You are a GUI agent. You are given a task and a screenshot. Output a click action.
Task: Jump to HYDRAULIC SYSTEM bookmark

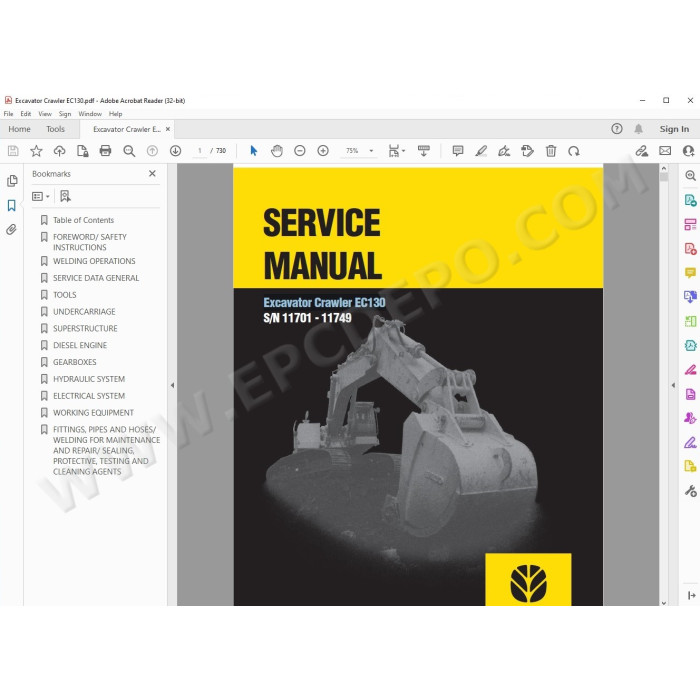pyautogui.click(x=89, y=379)
